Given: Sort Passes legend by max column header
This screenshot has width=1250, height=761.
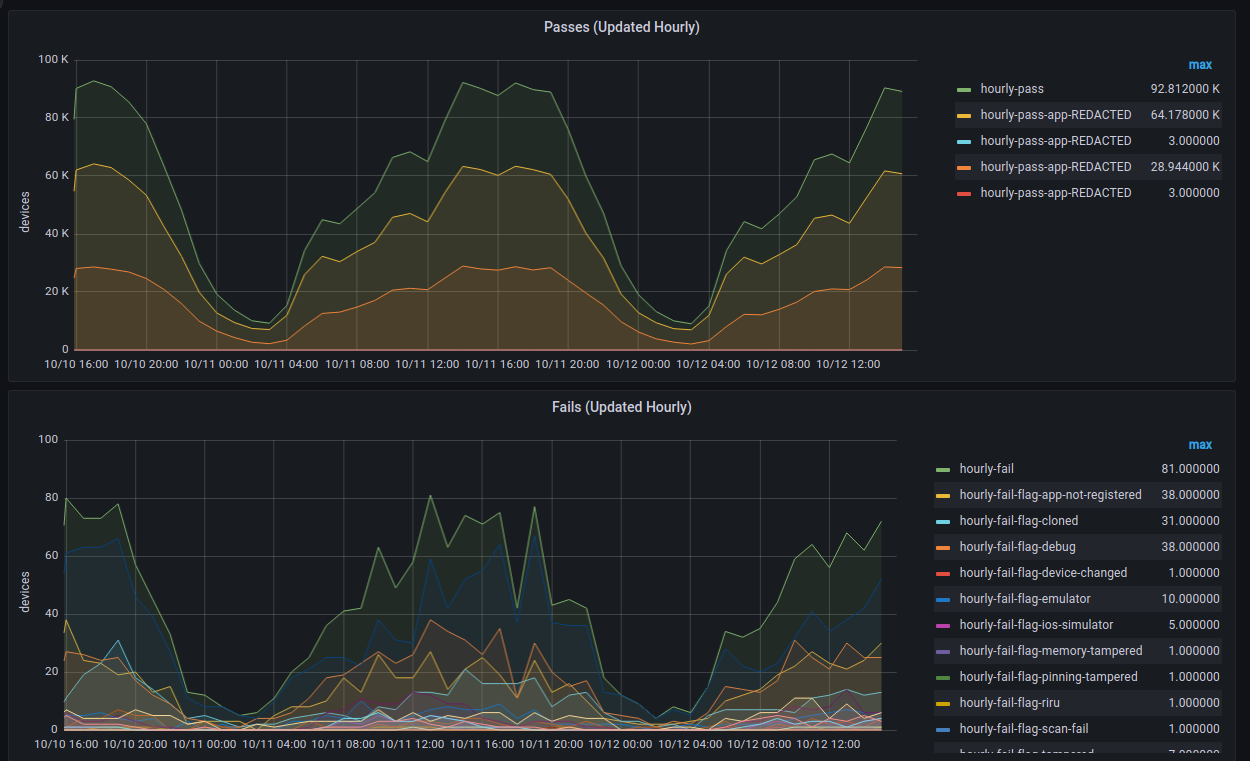Looking at the screenshot, I should coord(1200,65).
